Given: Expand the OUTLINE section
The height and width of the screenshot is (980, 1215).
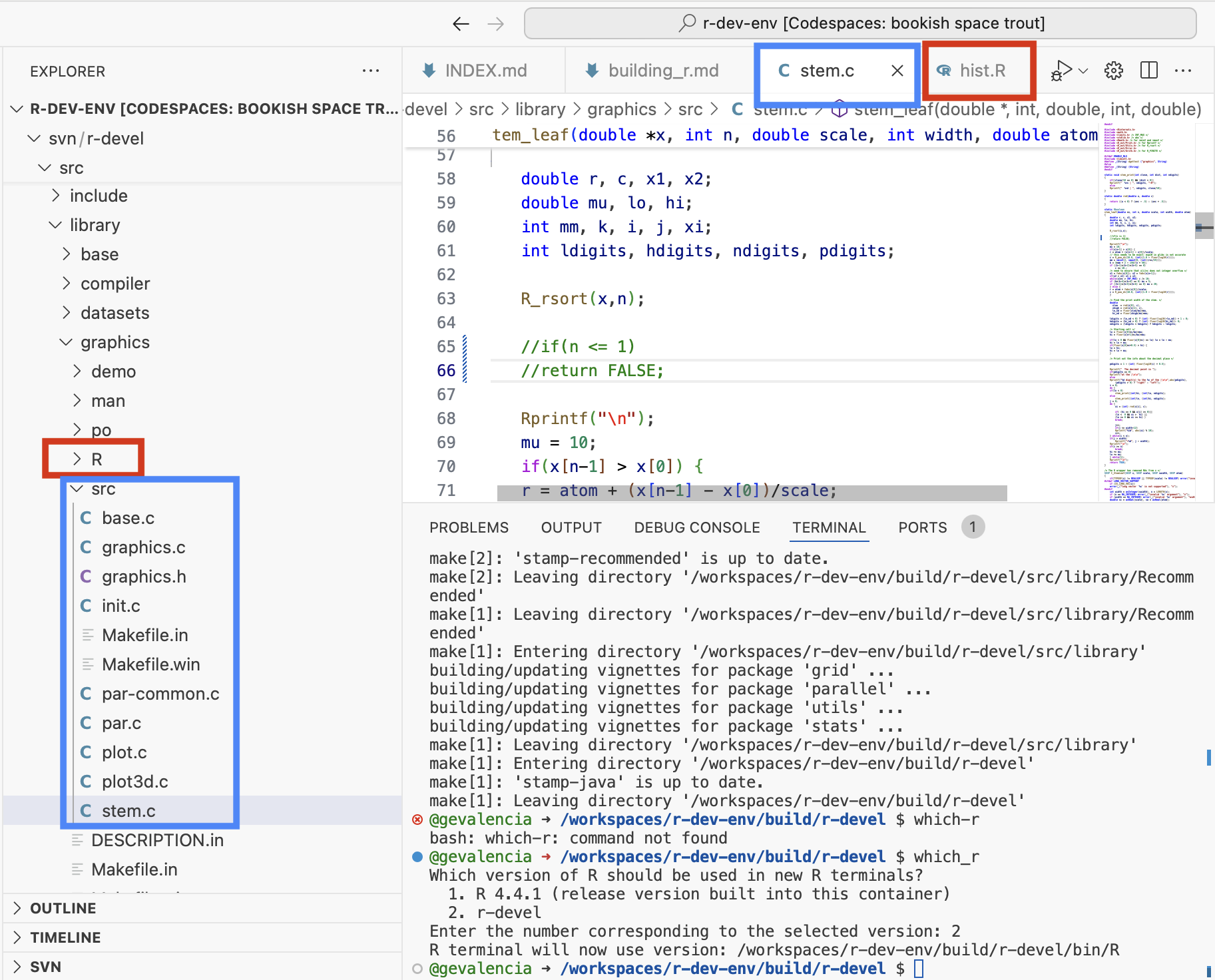Looking at the screenshot, I should point(63,908).
